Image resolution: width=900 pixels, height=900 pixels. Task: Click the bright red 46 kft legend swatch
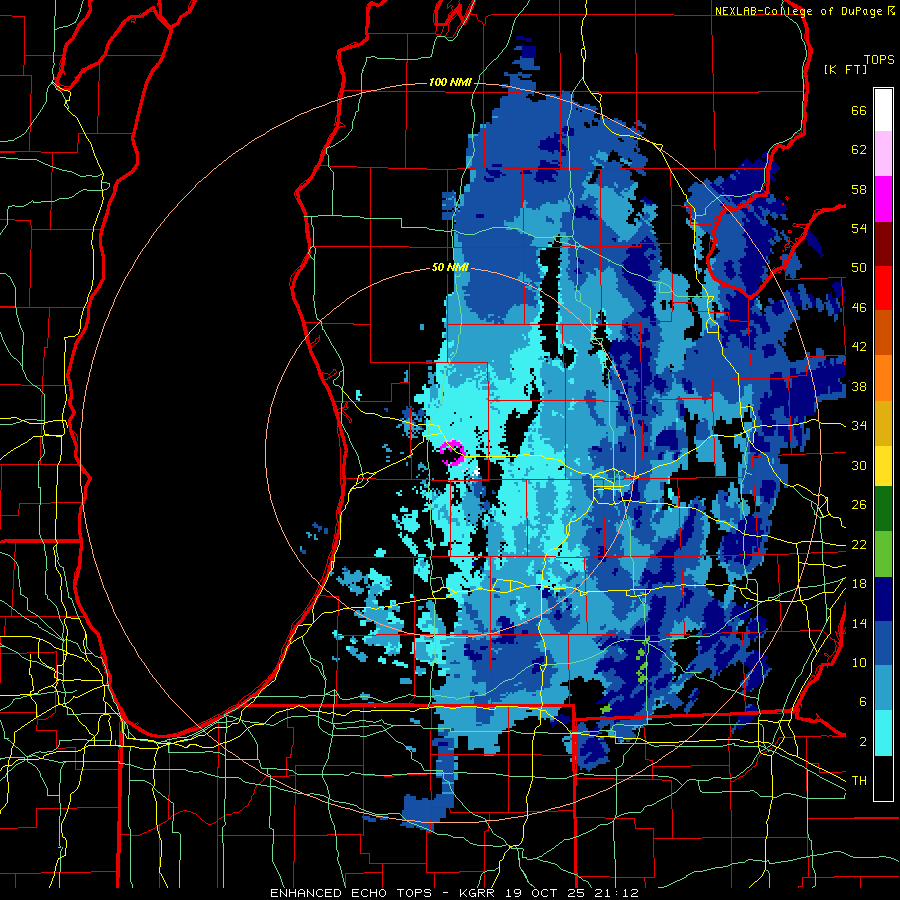[x=883, y=288]
